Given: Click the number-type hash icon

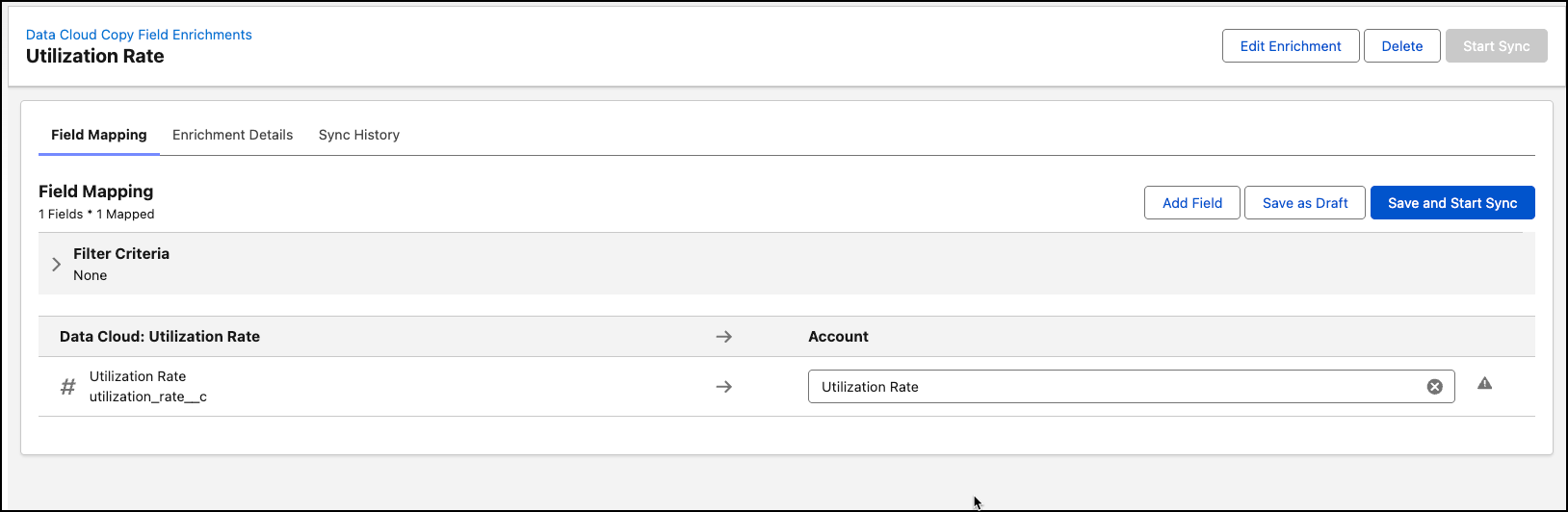Looking at the screenshot, I should [x=67, y=387].
